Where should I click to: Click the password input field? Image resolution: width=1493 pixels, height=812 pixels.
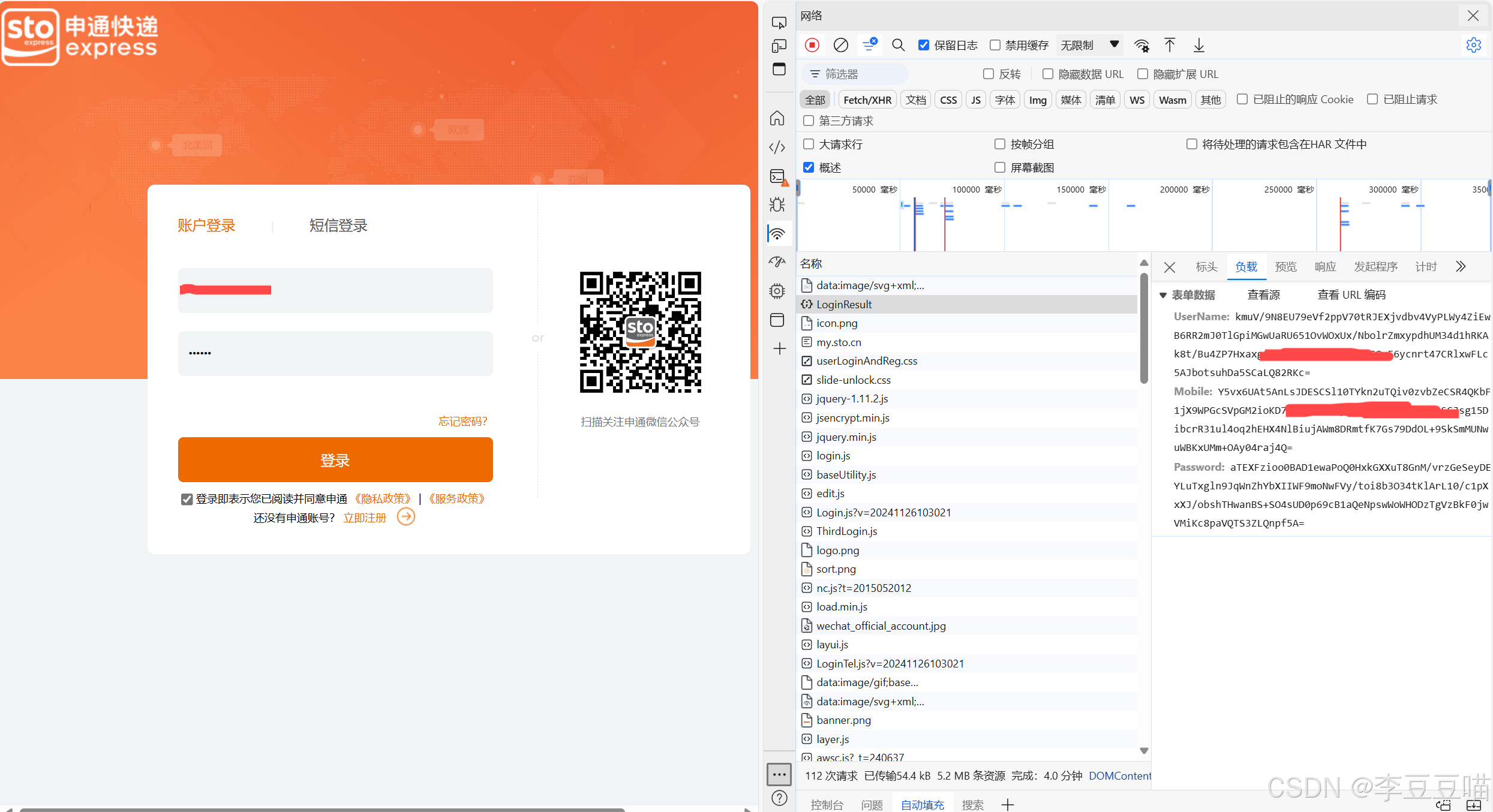335,353
